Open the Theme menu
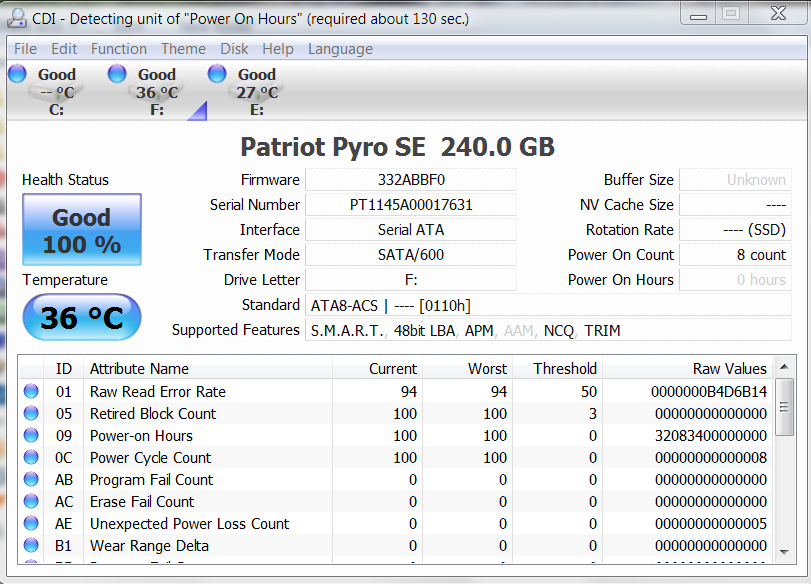 click(183, 49)
